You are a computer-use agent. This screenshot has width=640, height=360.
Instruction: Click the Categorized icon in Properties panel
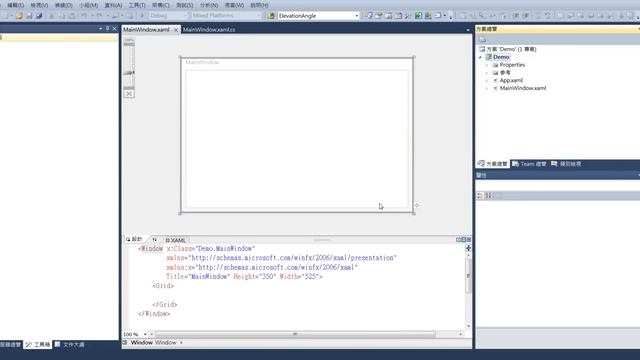(x=480, y=196)
